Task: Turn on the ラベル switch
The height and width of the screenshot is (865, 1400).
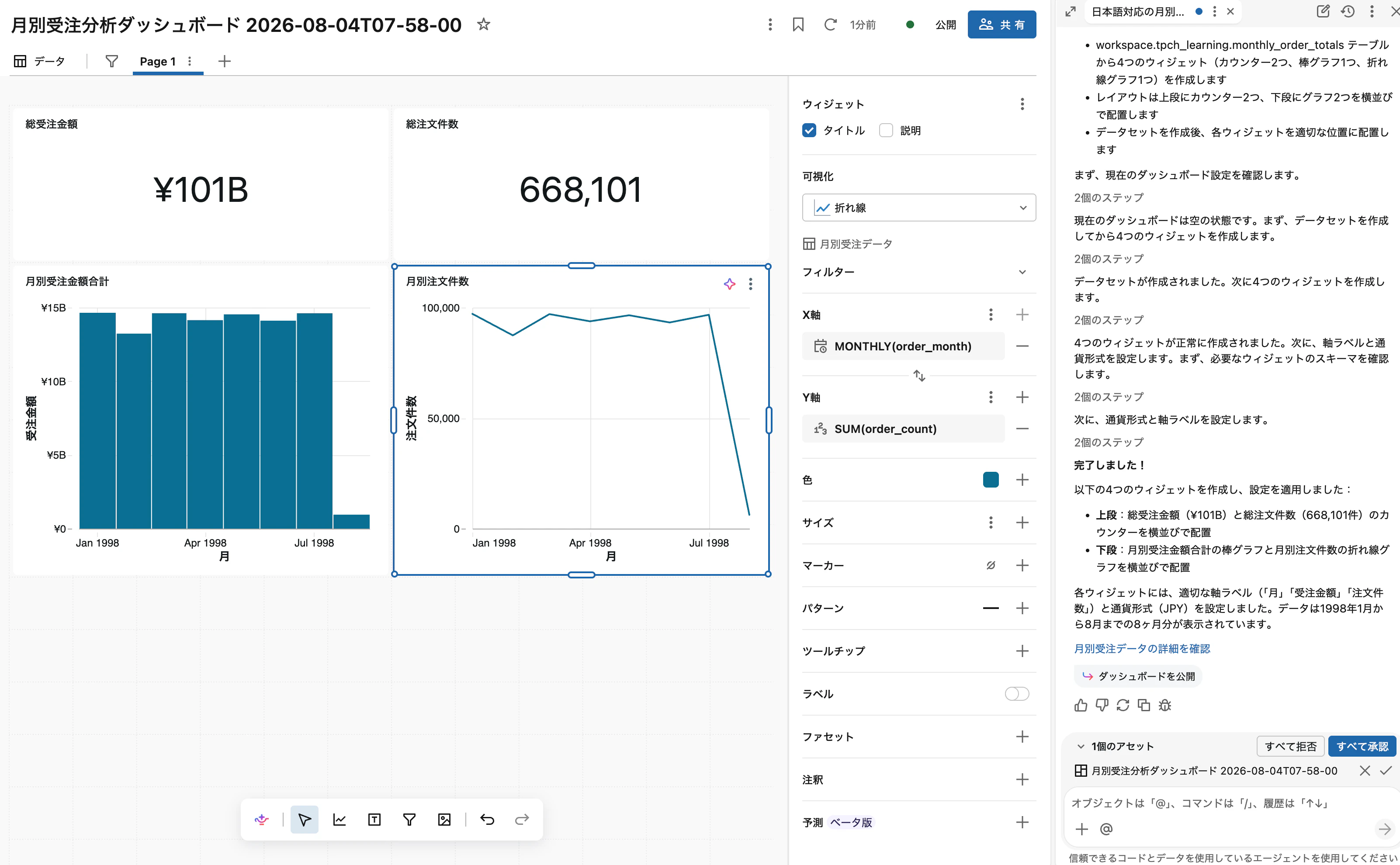Action: 1017,694
